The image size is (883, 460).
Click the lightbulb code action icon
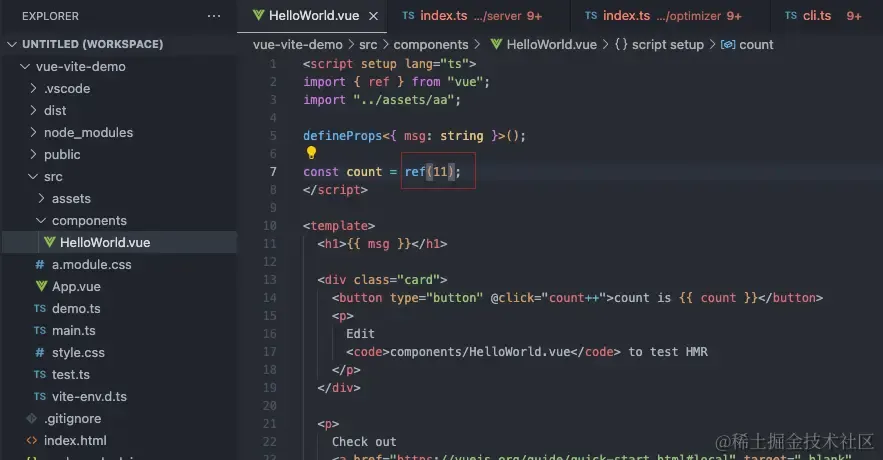pyautogui.click(x=311, y=153)
